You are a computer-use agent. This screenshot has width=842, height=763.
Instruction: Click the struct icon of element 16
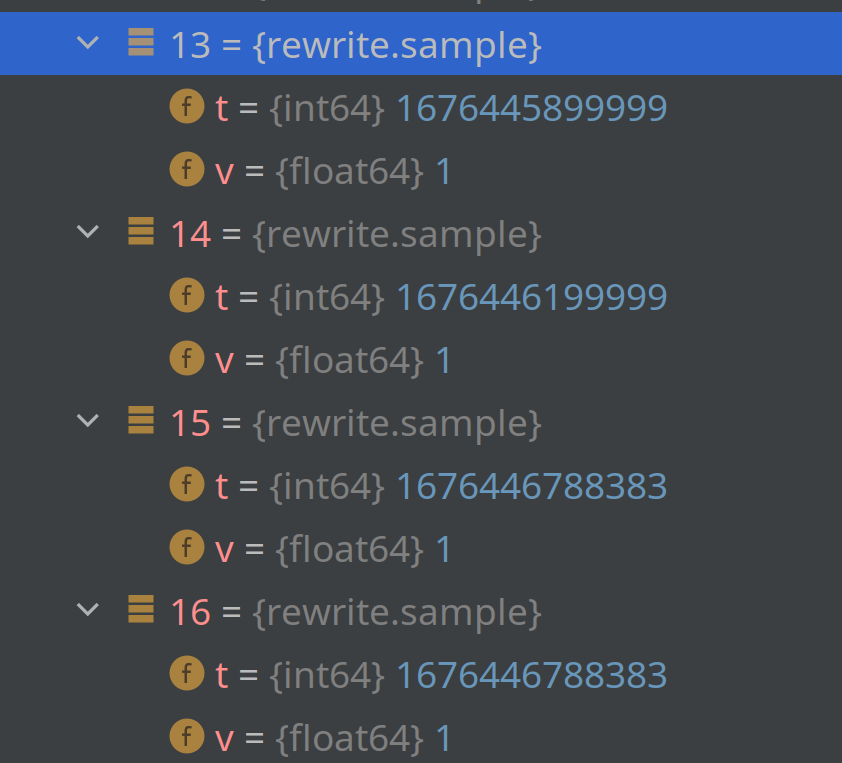click(x=141, y=609)
